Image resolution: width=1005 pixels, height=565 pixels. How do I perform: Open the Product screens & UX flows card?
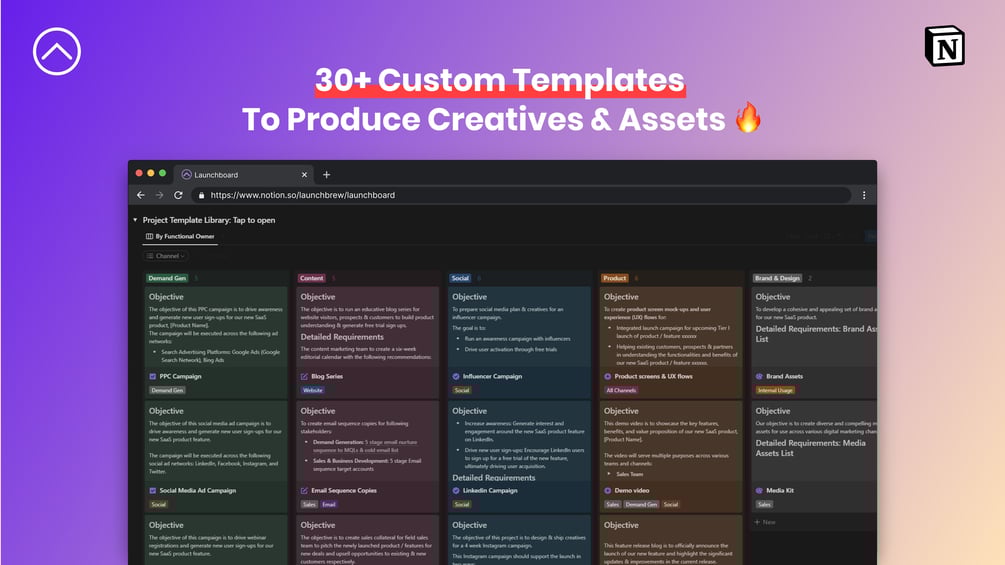[x=653, y=377]
